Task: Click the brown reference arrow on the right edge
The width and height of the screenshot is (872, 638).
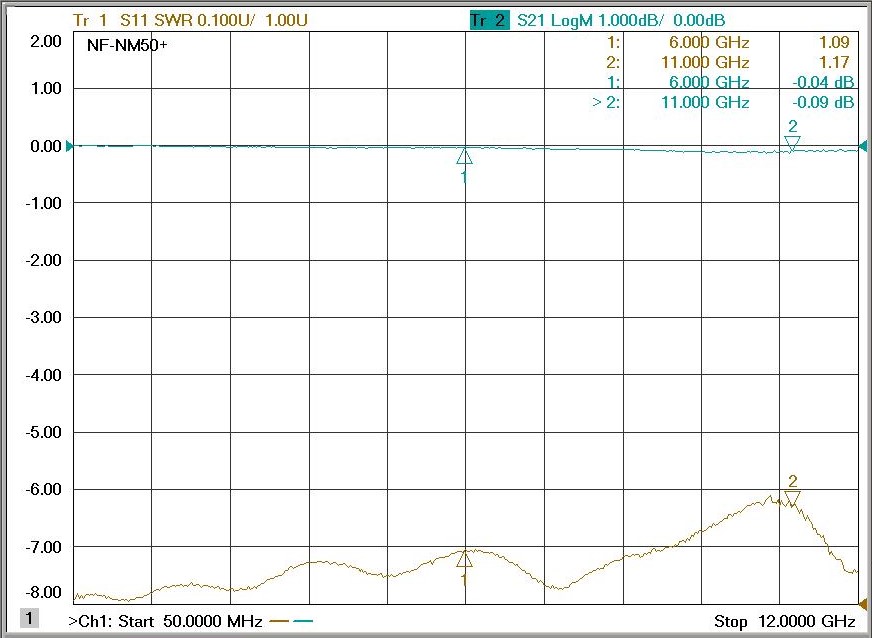Action: tap(863, 604)
